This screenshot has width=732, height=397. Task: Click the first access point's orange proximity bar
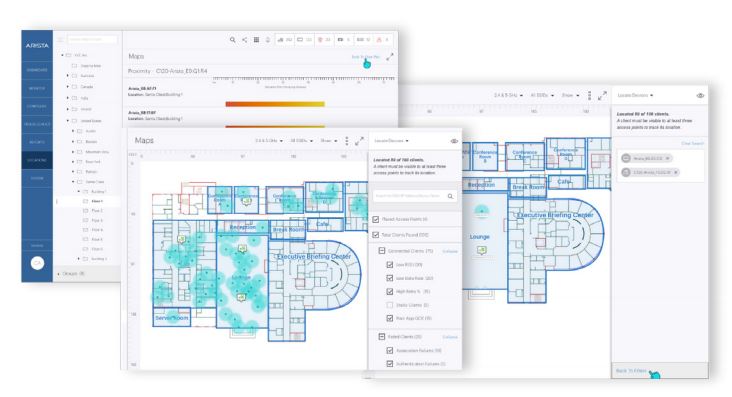point(275,104)
